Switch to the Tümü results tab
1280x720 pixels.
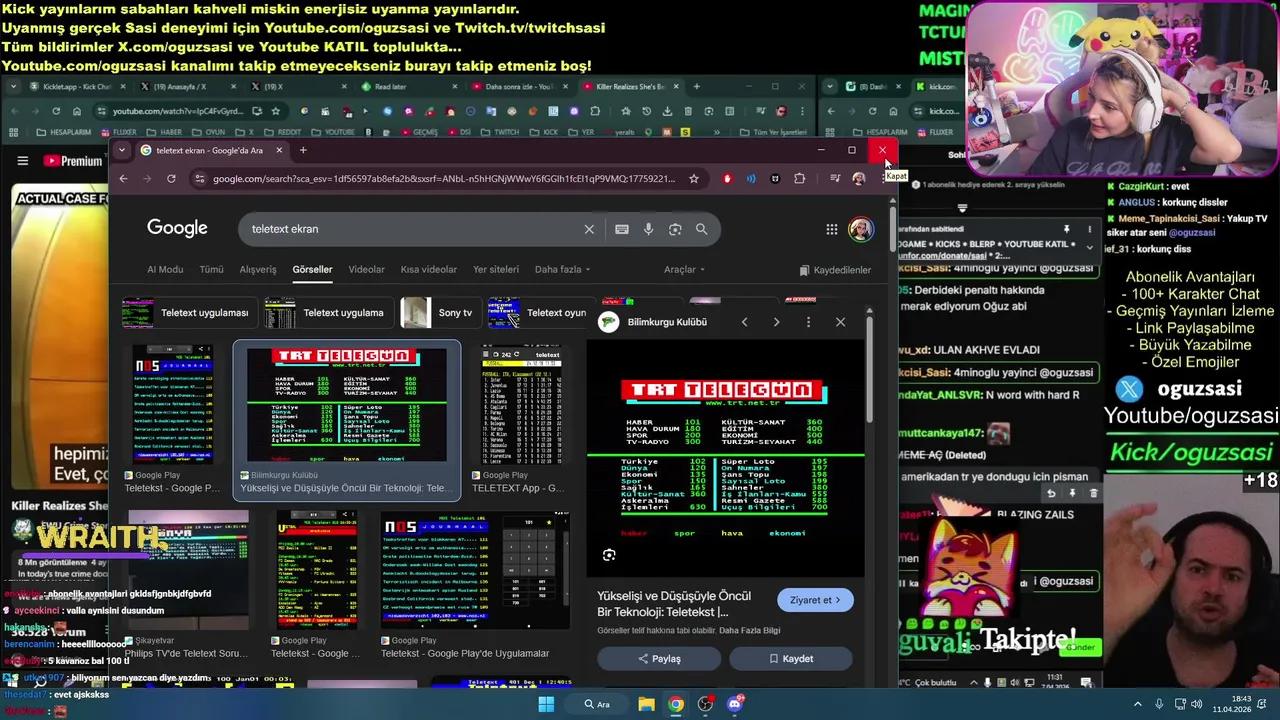click(211, 269)
